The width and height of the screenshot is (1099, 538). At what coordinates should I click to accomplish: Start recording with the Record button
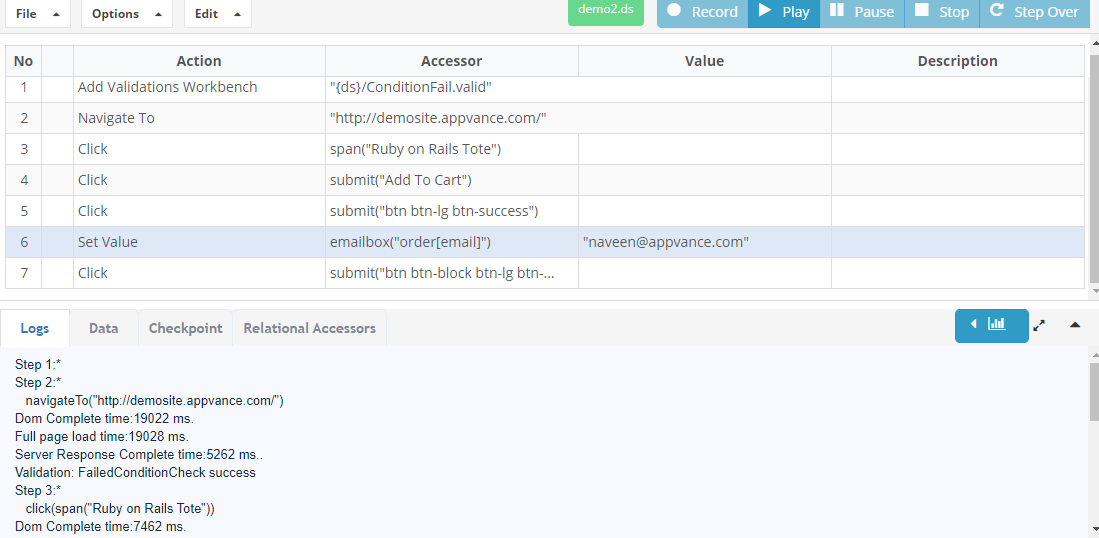(x=702, y=13)
